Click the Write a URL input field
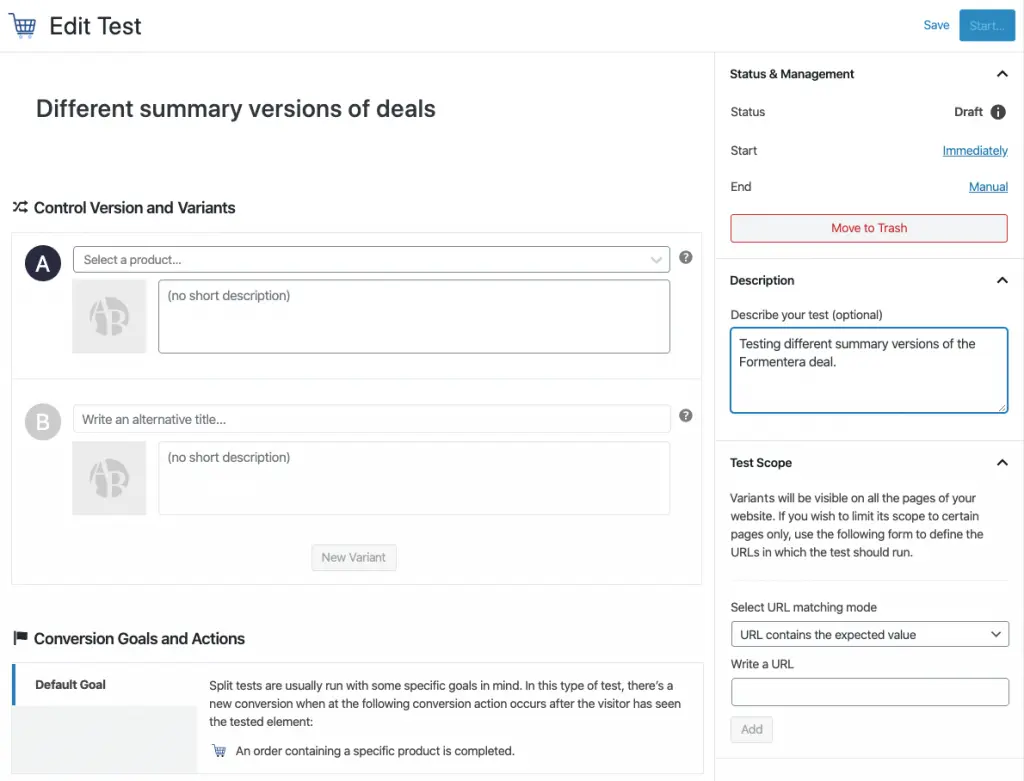1024x781 pixels. coord(870,692)
